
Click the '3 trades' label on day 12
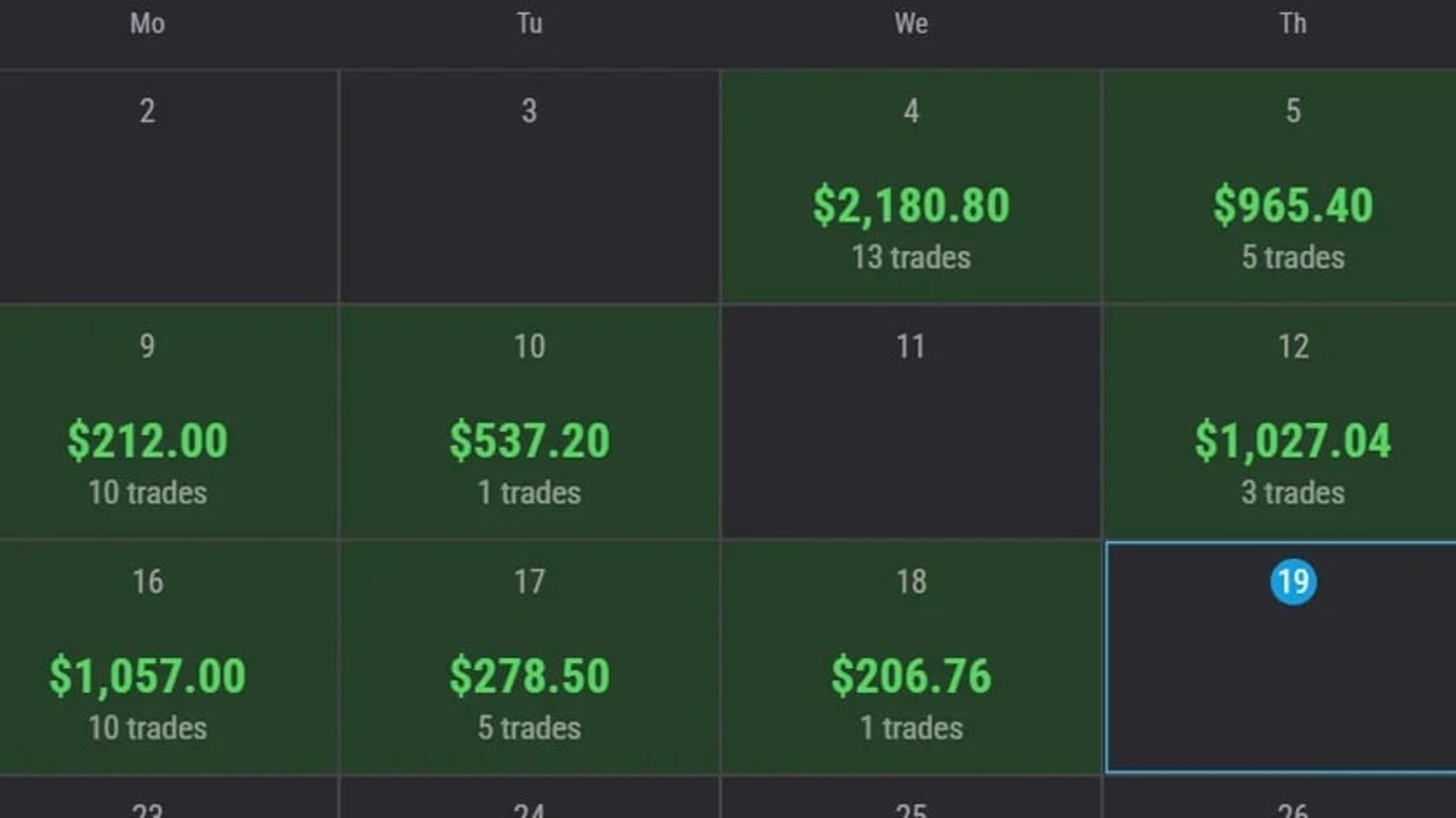pos(1293,493)
